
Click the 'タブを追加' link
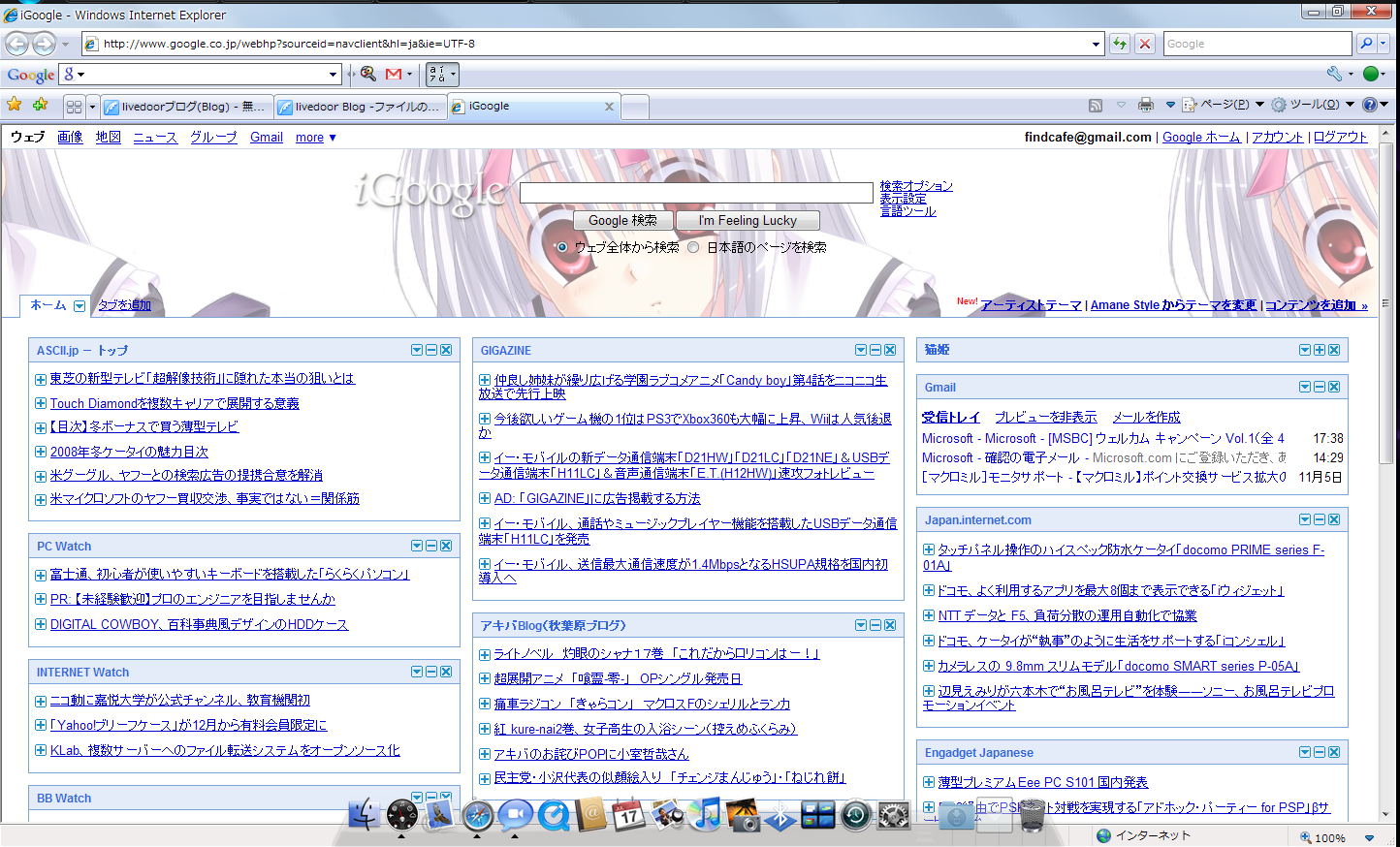click(125, 305)
